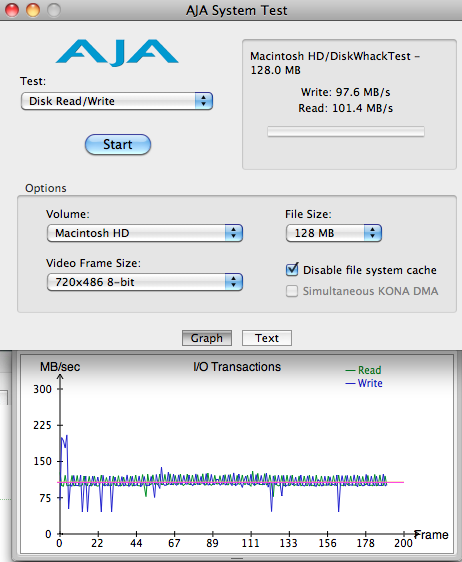The height and width of the screenshot is (562, 462).
Task: Switch to the Text view
Action: (267, 338)
